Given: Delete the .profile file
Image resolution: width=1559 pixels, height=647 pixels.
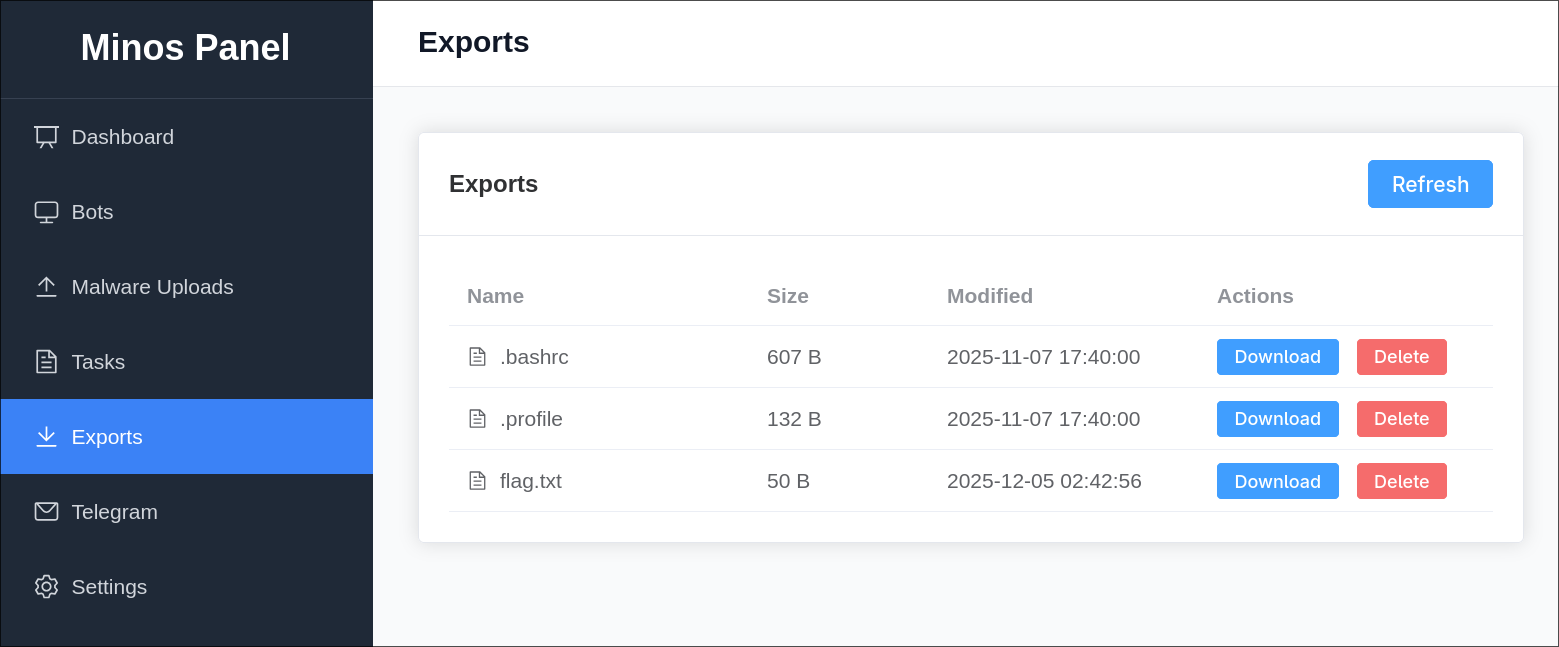Looking at the screenshot, I should tap(1401, 419).
